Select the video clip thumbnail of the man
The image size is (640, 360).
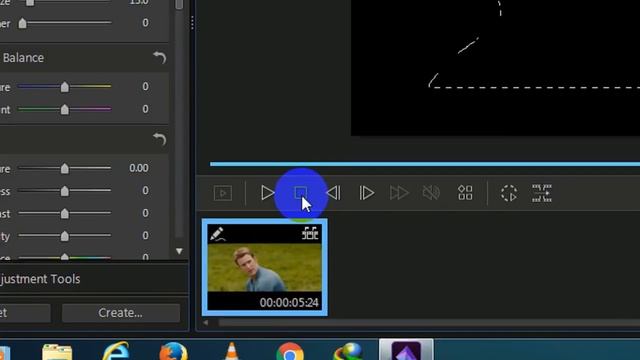click(264, 267)
